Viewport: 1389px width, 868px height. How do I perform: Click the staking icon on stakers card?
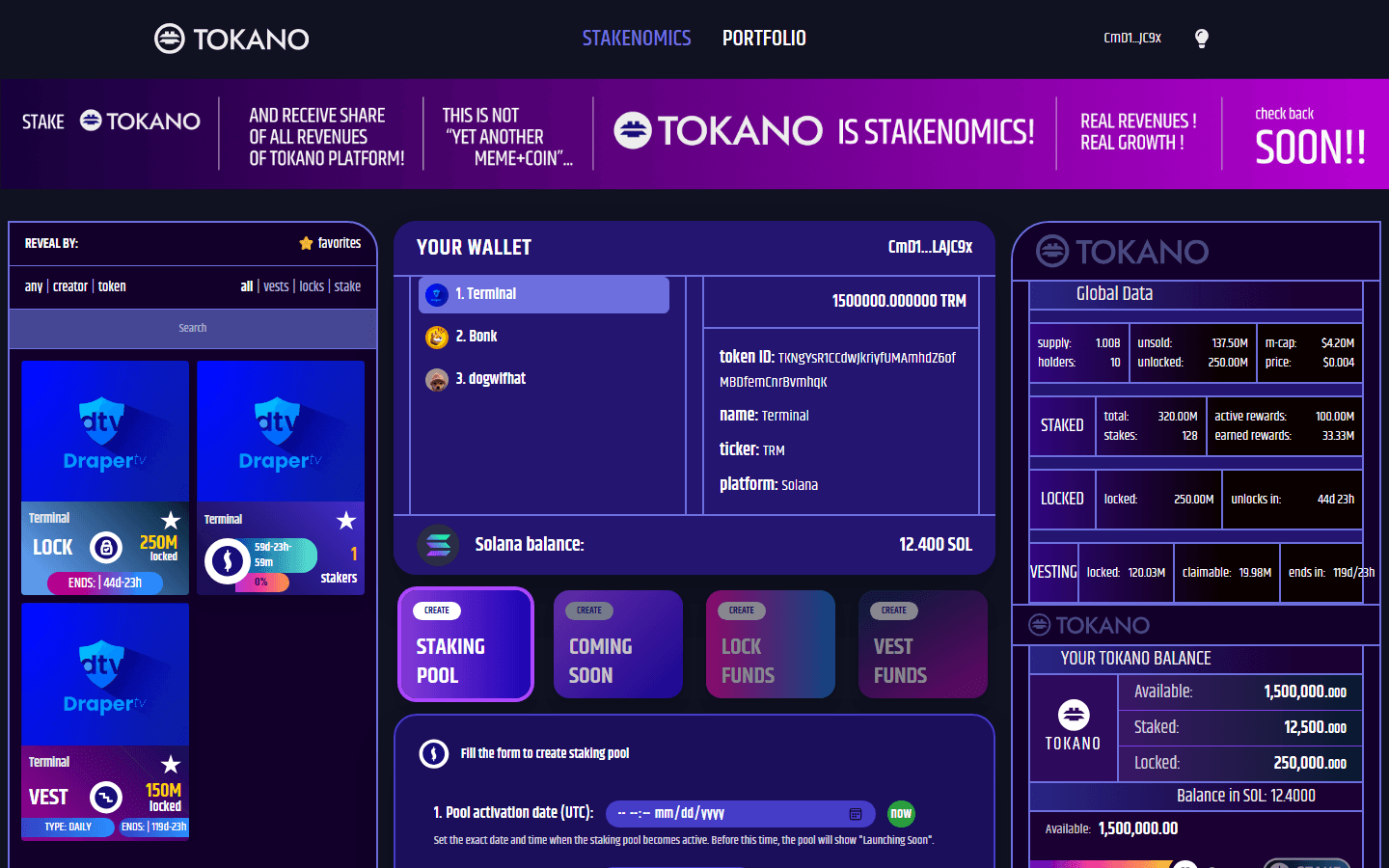tap(228, 560)
